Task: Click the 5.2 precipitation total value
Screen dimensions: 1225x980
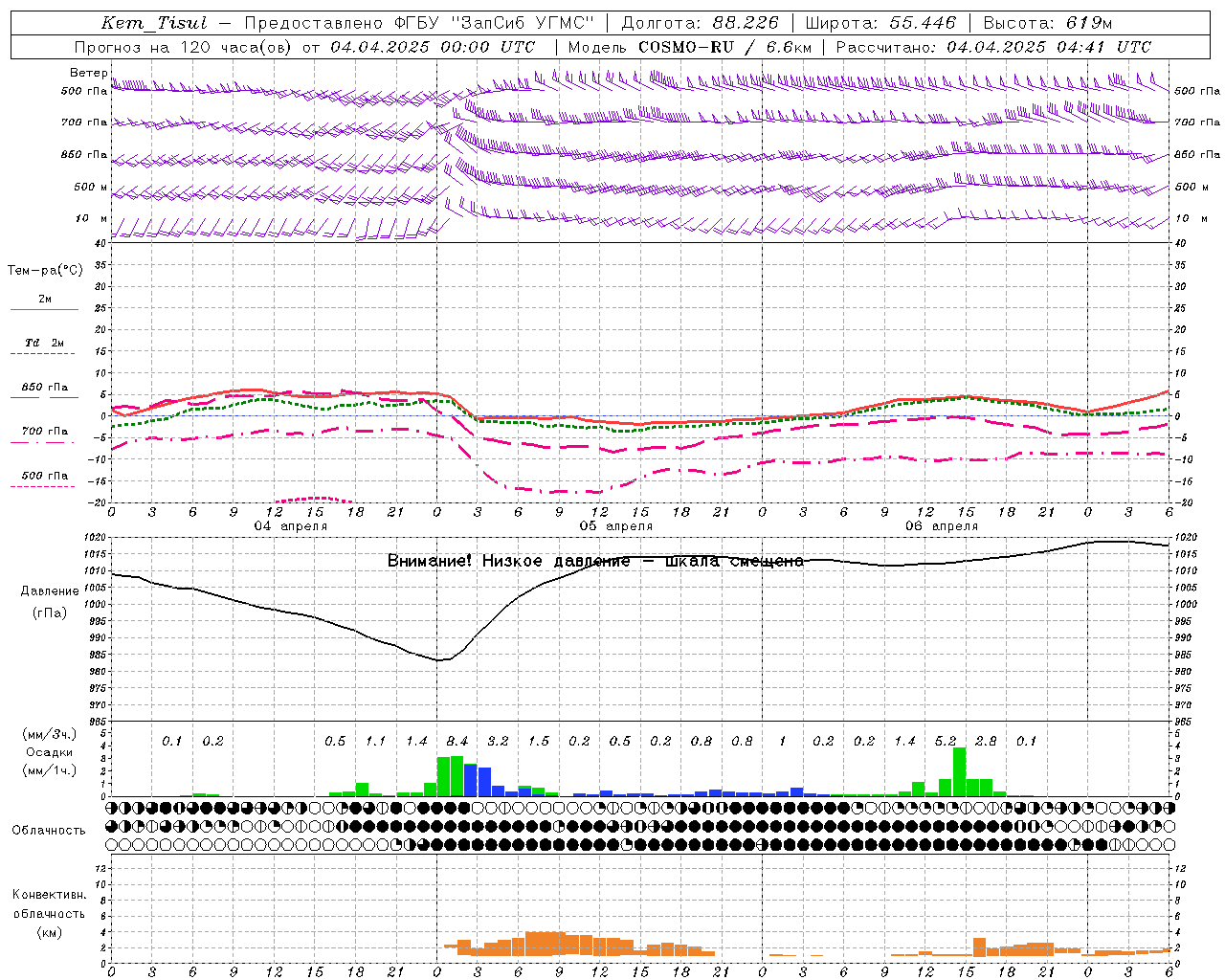Action: click(946, 742)
